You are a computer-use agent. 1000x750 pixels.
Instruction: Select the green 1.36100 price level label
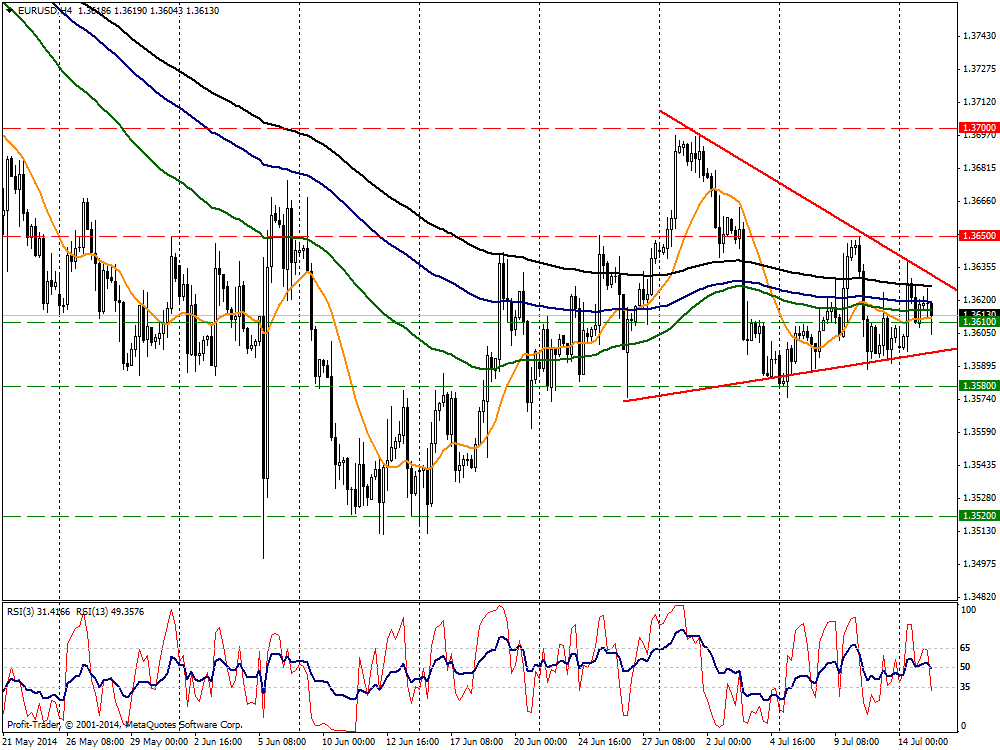point(978,322)
